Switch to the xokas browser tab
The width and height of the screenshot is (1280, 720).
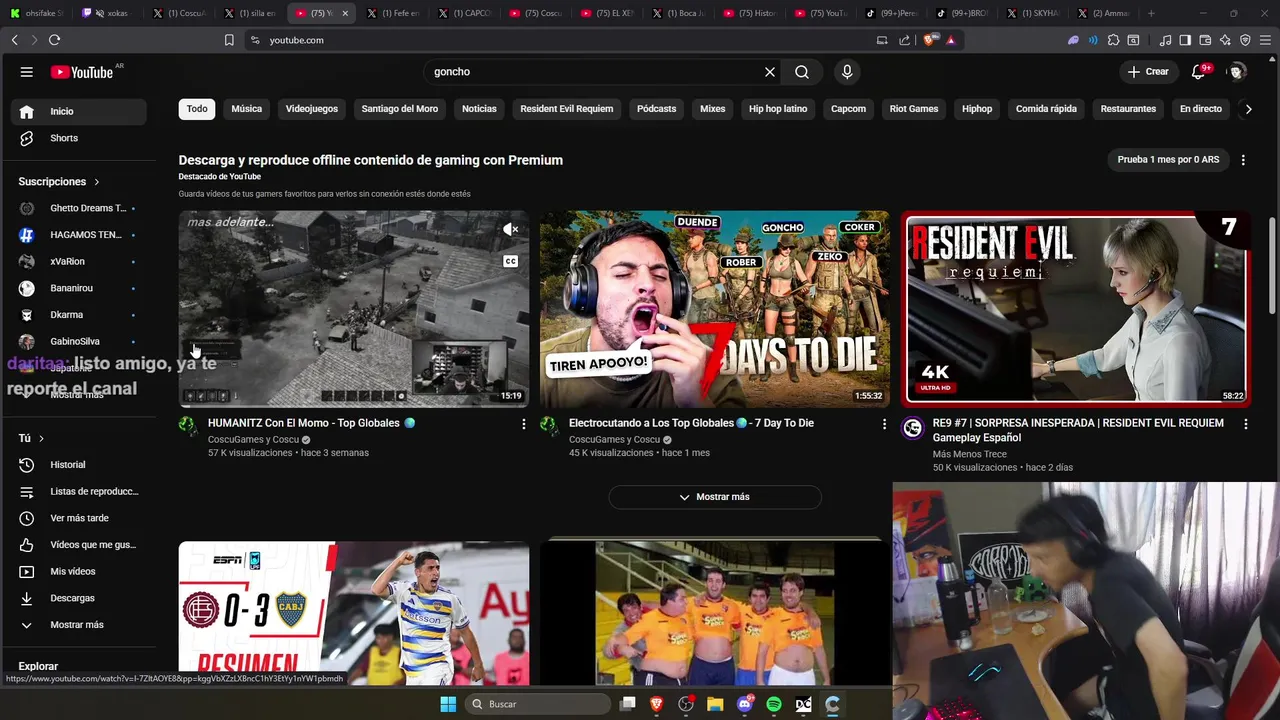tap(110, 13)
